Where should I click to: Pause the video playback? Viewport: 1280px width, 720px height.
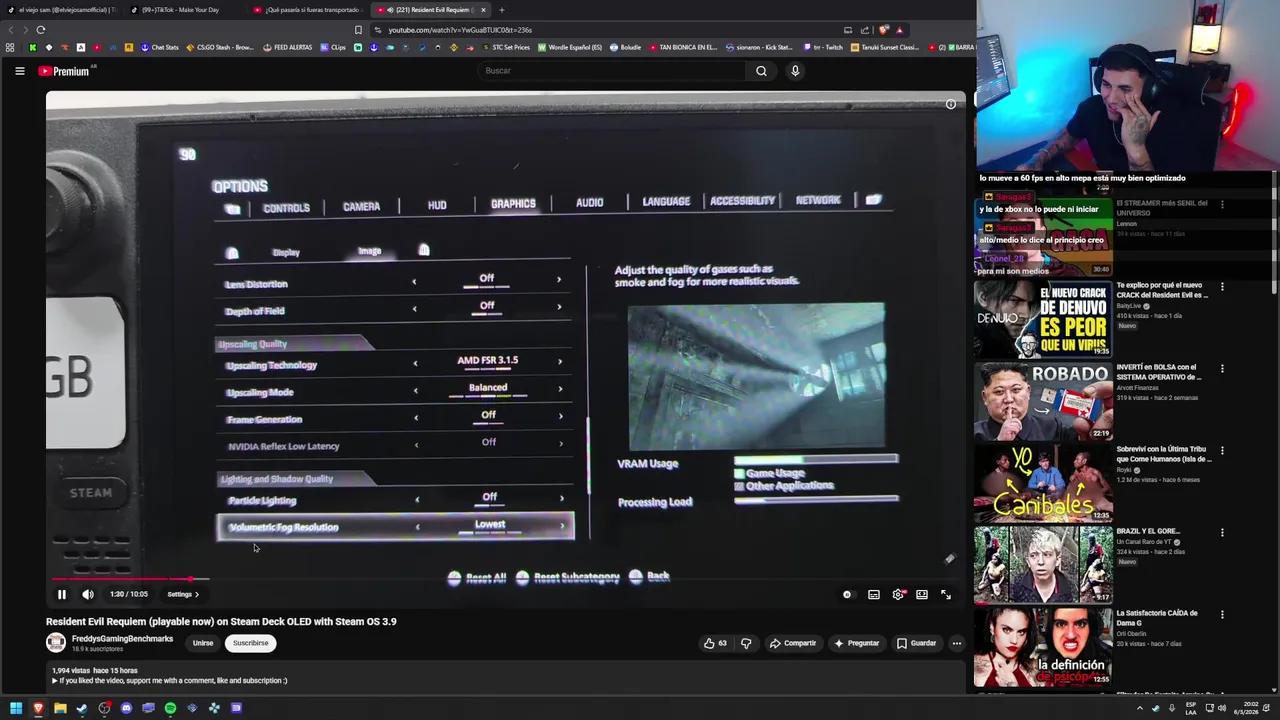(61, 594)
